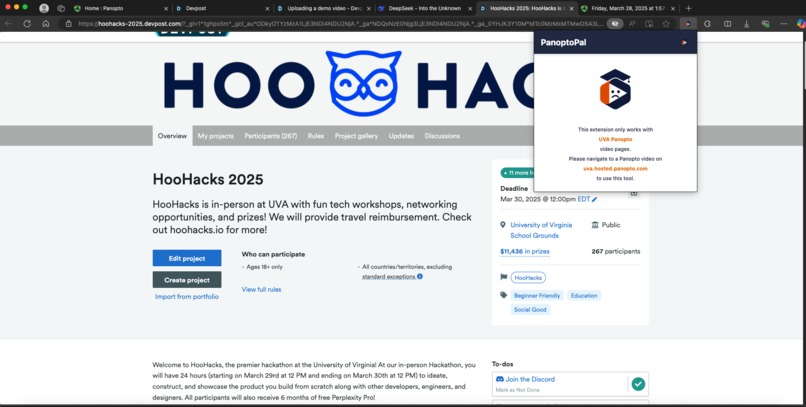
Task: Click icon in PanoptoPal popup header
Action: click(684, 43)
